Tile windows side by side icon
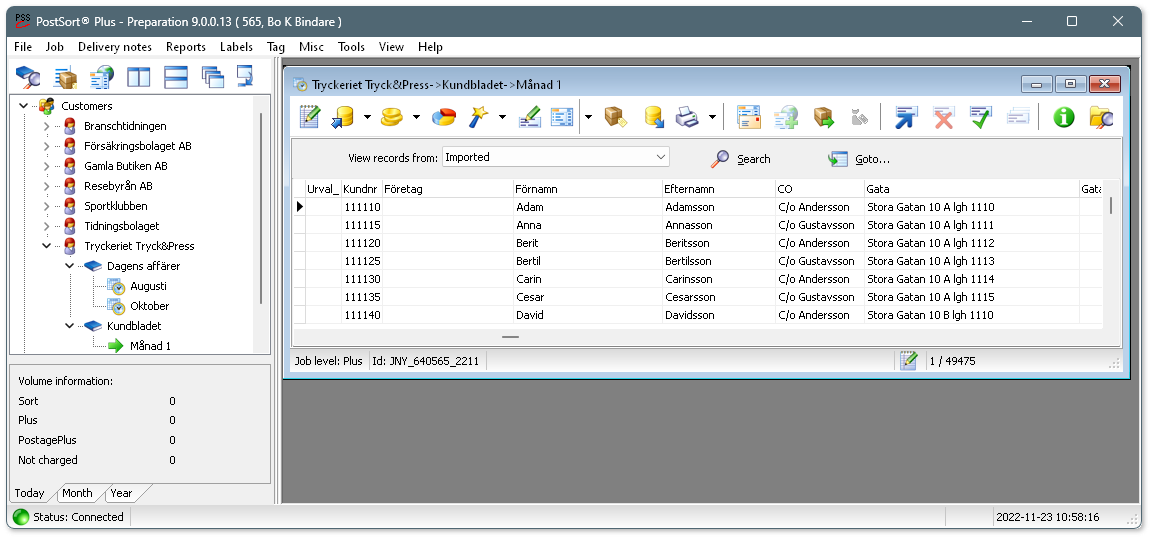 pyautogui.click(x=138, y=76)
